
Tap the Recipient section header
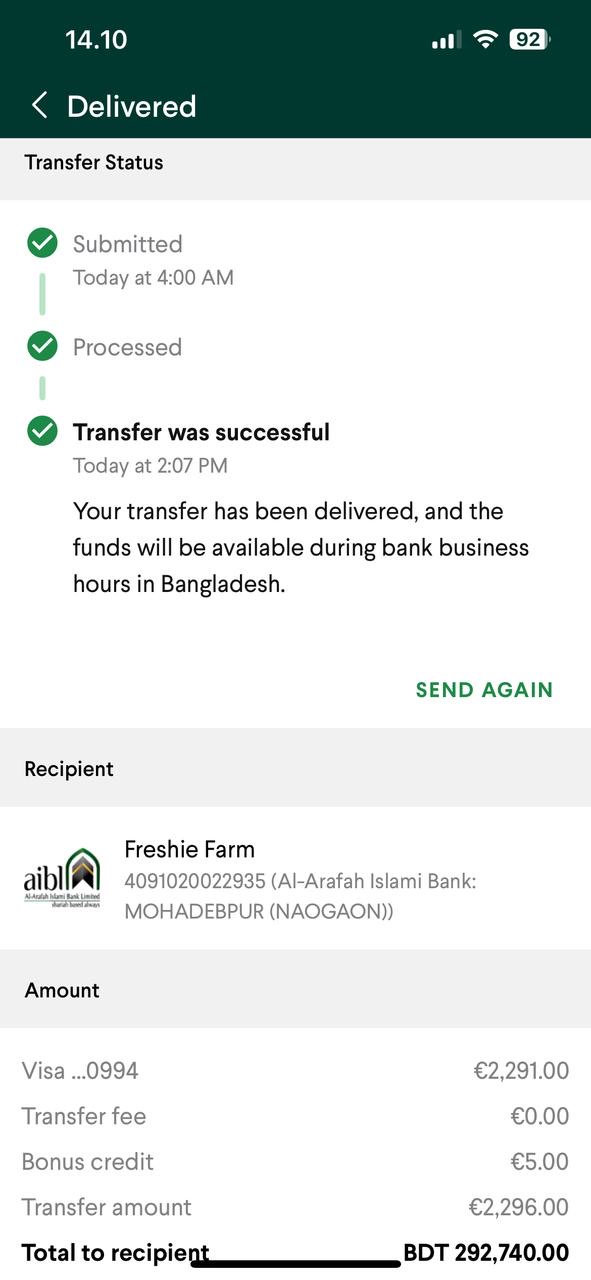pyautogui.click(x=69, y=768)
